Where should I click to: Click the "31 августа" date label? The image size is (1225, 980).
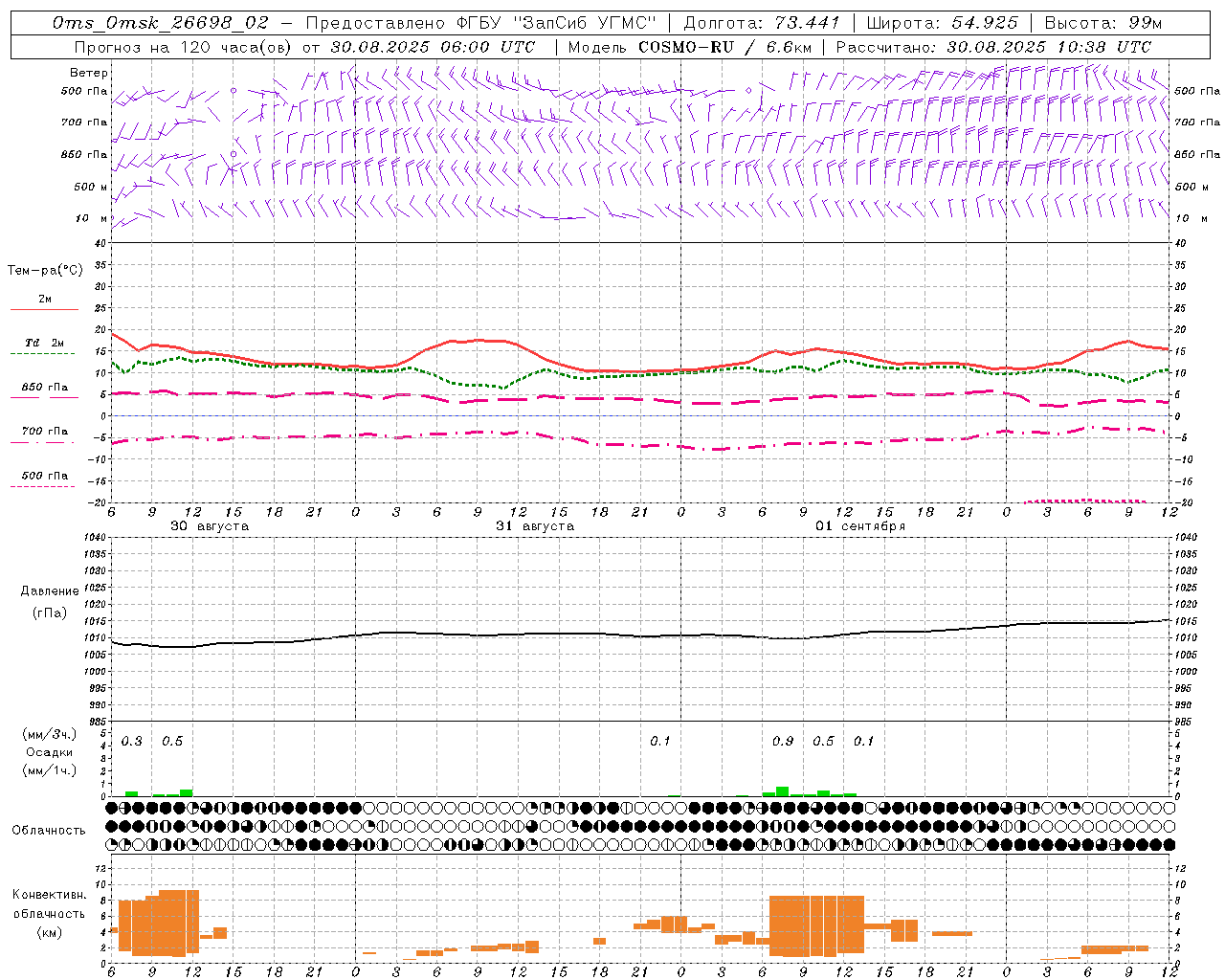click(535, 526)
